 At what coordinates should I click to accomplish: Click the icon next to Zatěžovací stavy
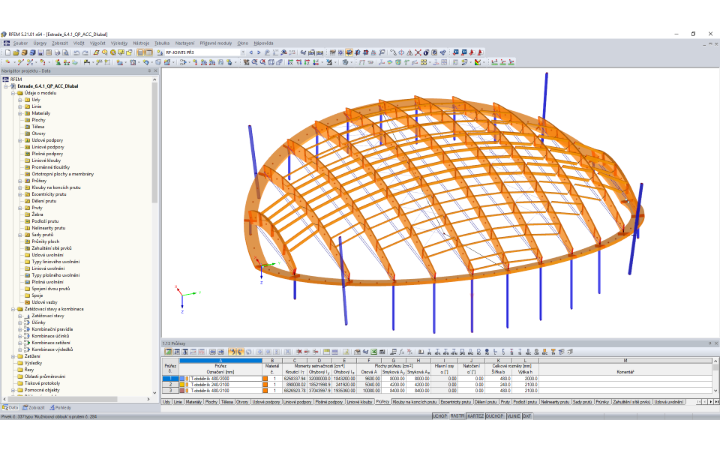27,316
